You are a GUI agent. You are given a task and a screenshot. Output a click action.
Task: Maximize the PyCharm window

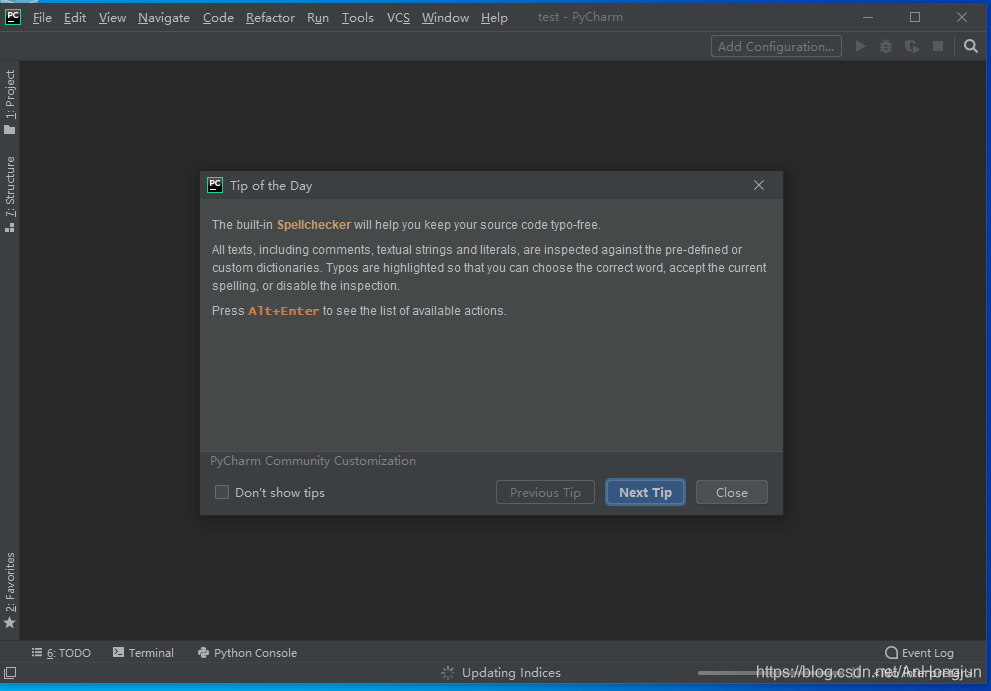click(915, 17)
